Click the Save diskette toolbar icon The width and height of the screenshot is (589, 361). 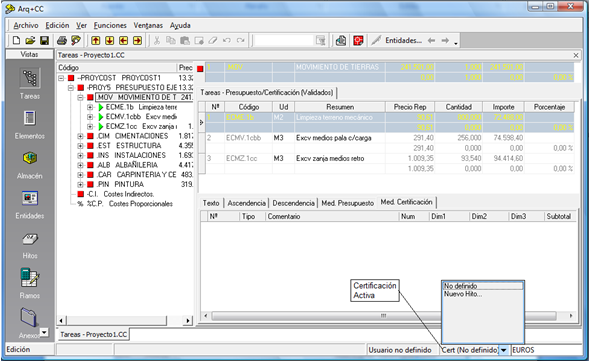44,40
